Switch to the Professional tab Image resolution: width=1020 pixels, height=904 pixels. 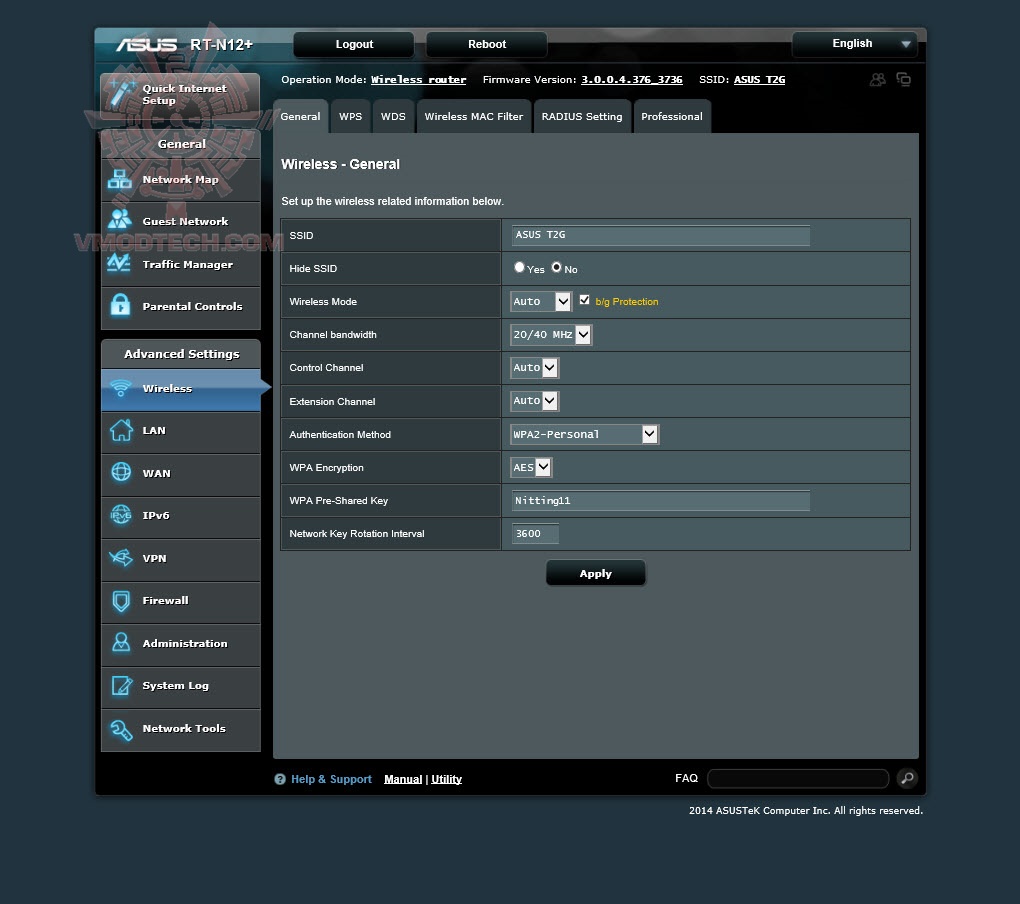coord(672,116)
